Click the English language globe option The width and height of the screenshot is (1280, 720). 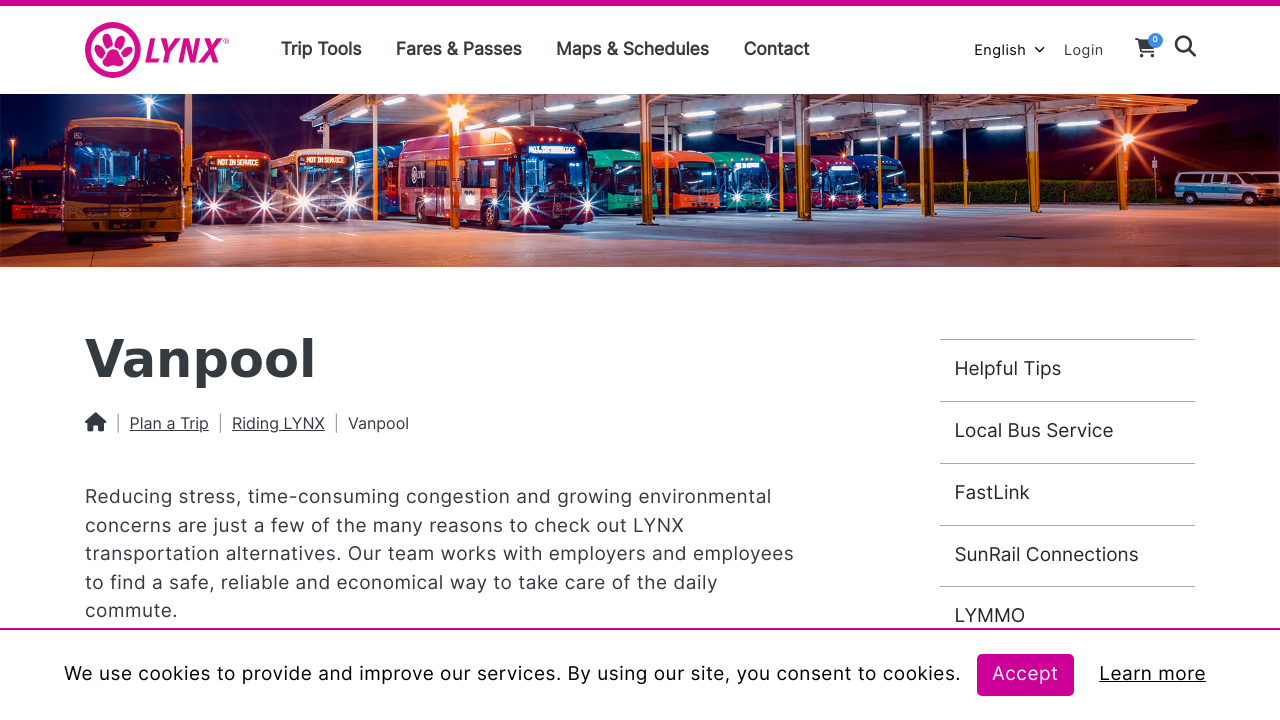1000,48
